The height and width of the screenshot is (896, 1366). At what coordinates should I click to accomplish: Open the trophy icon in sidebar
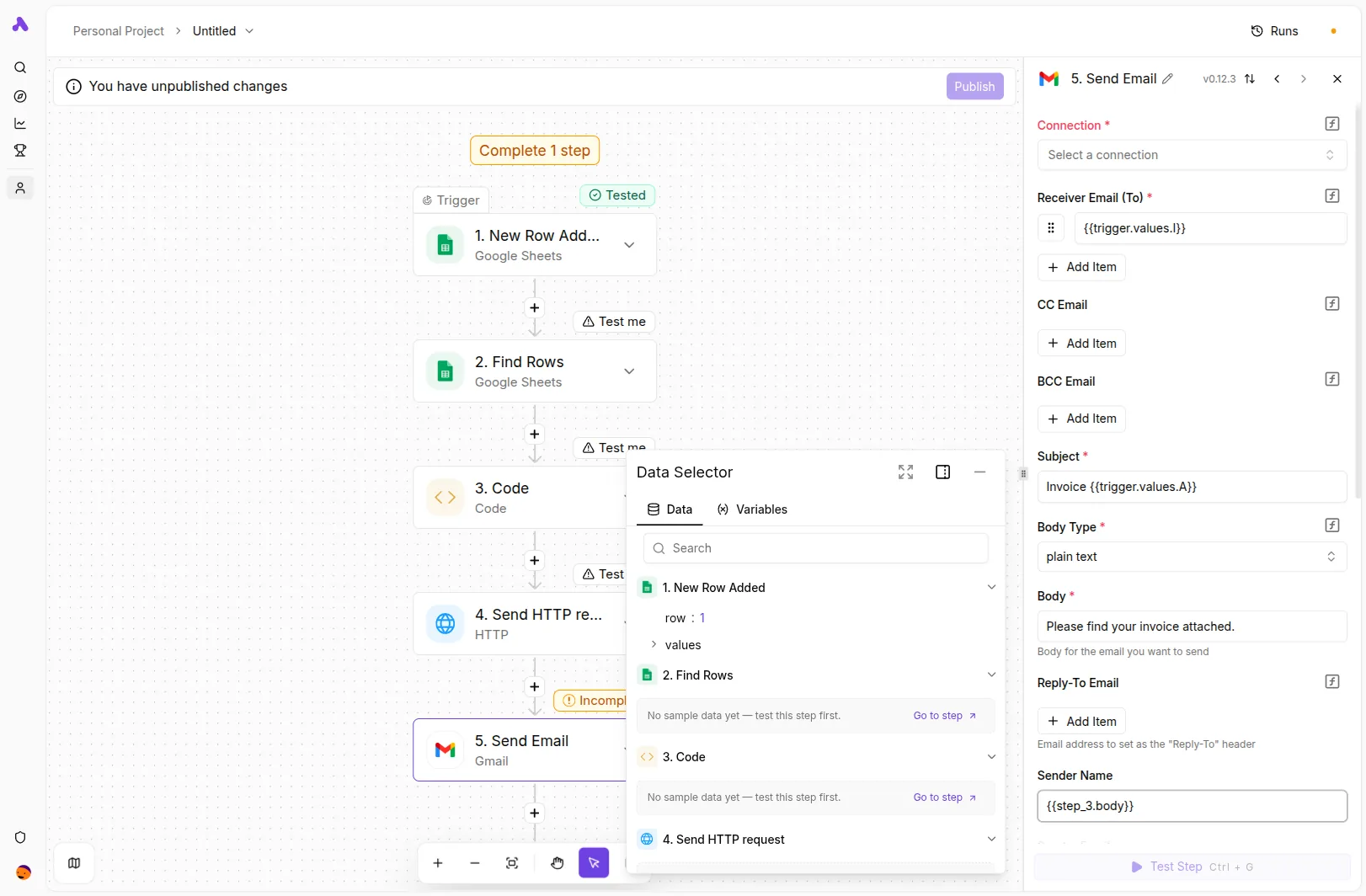coord(20,151)
